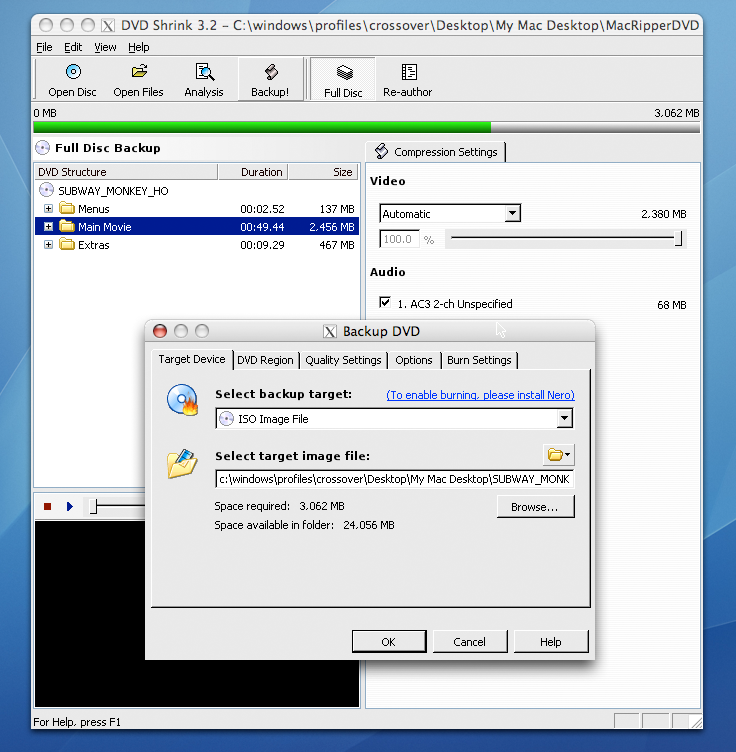Click the 00:02.52 duration of Menus
The height and width of the screenshot is (752, 736).
(262, 209)
